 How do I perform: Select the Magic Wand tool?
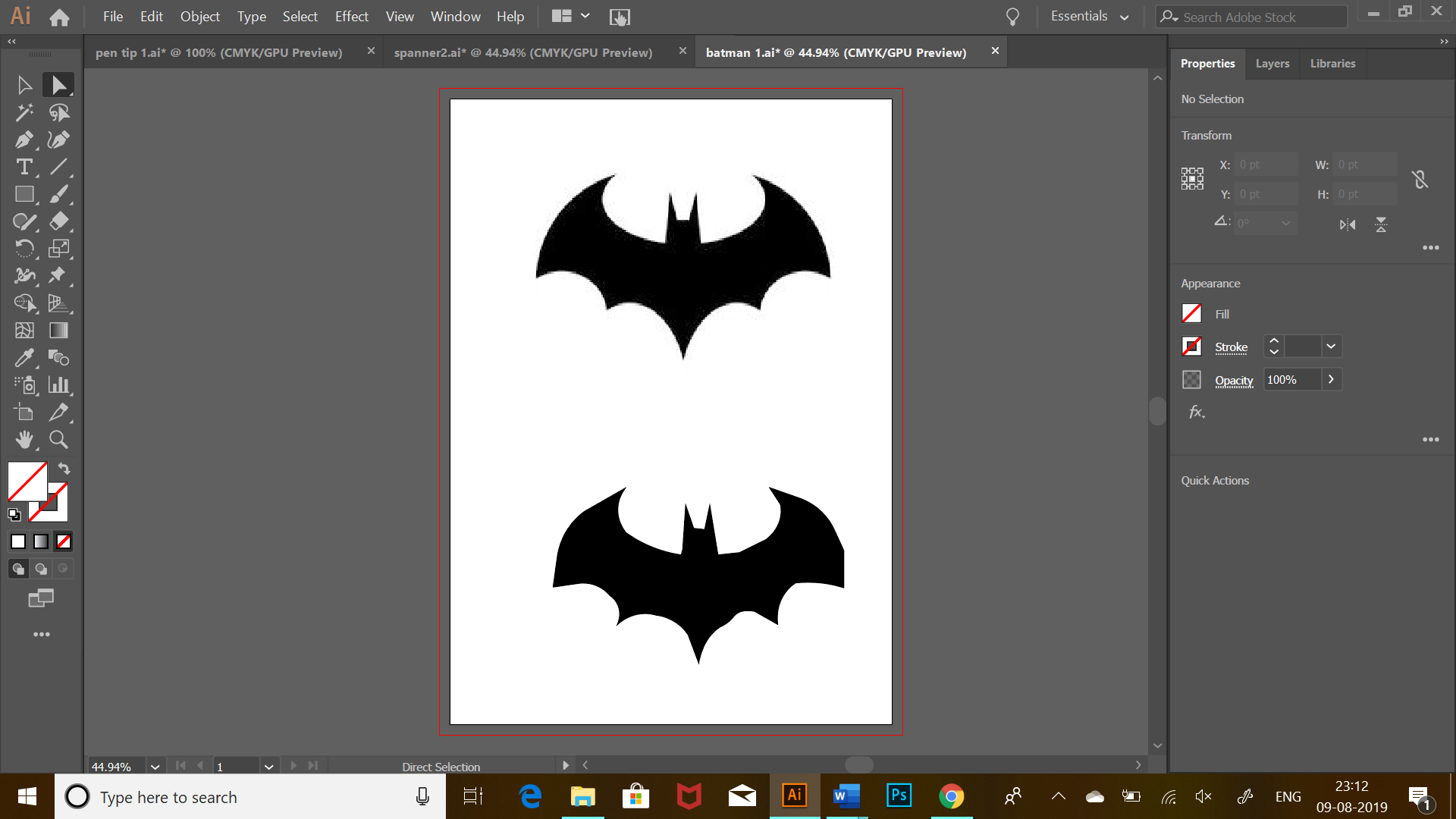[x=24, y=113]
